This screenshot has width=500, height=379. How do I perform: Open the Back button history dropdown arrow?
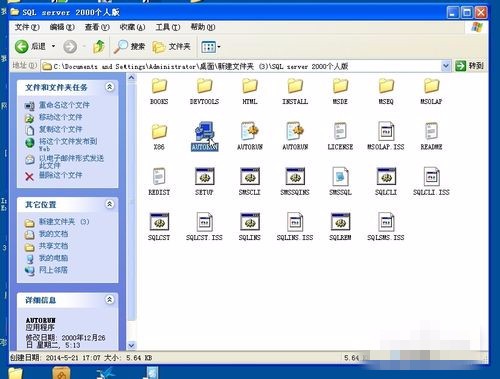tap(53, 46)
